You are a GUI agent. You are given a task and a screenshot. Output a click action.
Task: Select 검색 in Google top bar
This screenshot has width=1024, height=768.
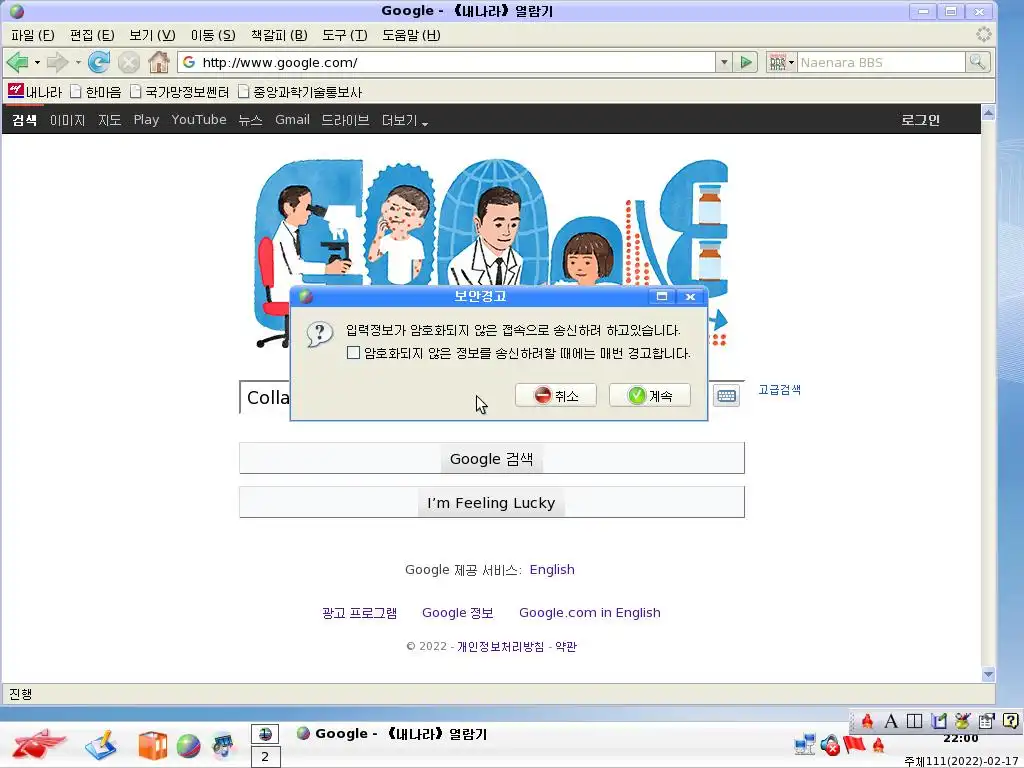pos(24,120)
